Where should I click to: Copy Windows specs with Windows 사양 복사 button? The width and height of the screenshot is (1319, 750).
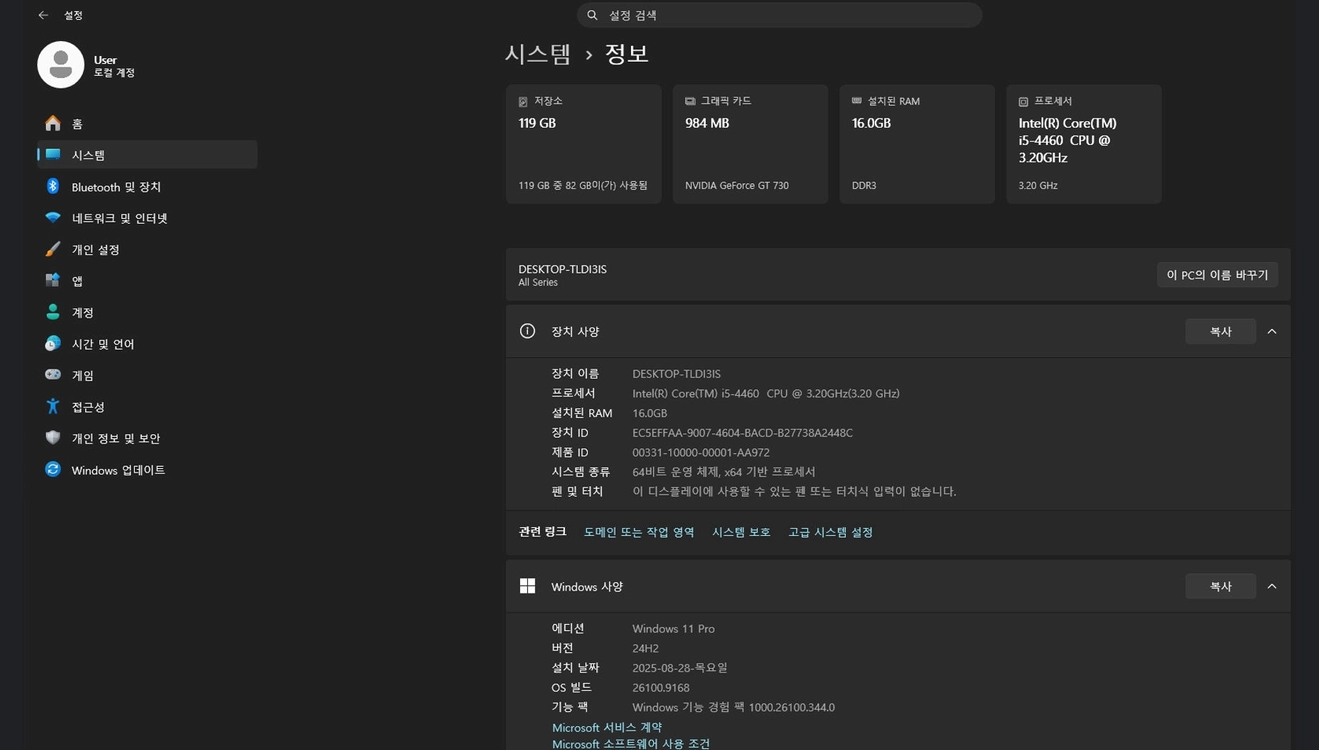pyautogui.click(x=1220, y=586)
